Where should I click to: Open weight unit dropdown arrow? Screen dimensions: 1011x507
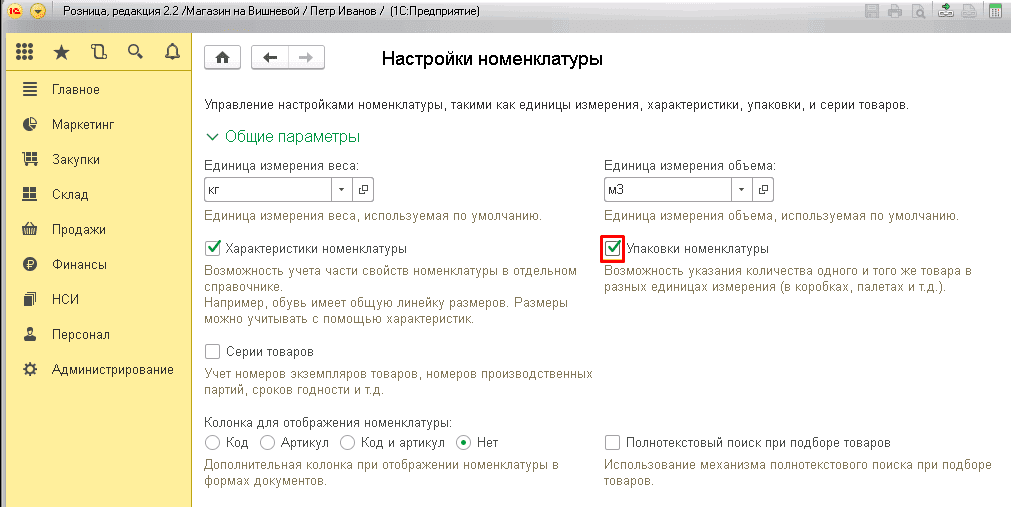341,189
